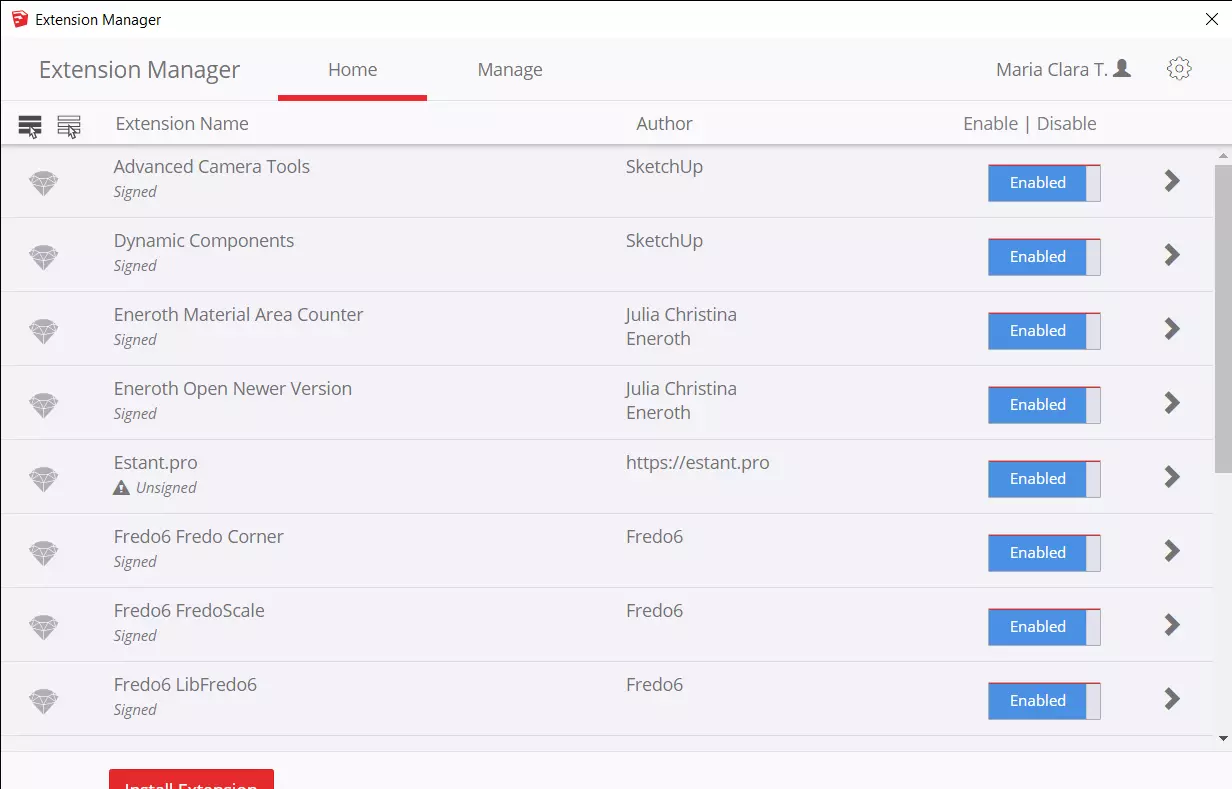This screenshot has width=1232, height=789.
Task: Click the scrollbar up arrow
Action: pos(1223,156)
